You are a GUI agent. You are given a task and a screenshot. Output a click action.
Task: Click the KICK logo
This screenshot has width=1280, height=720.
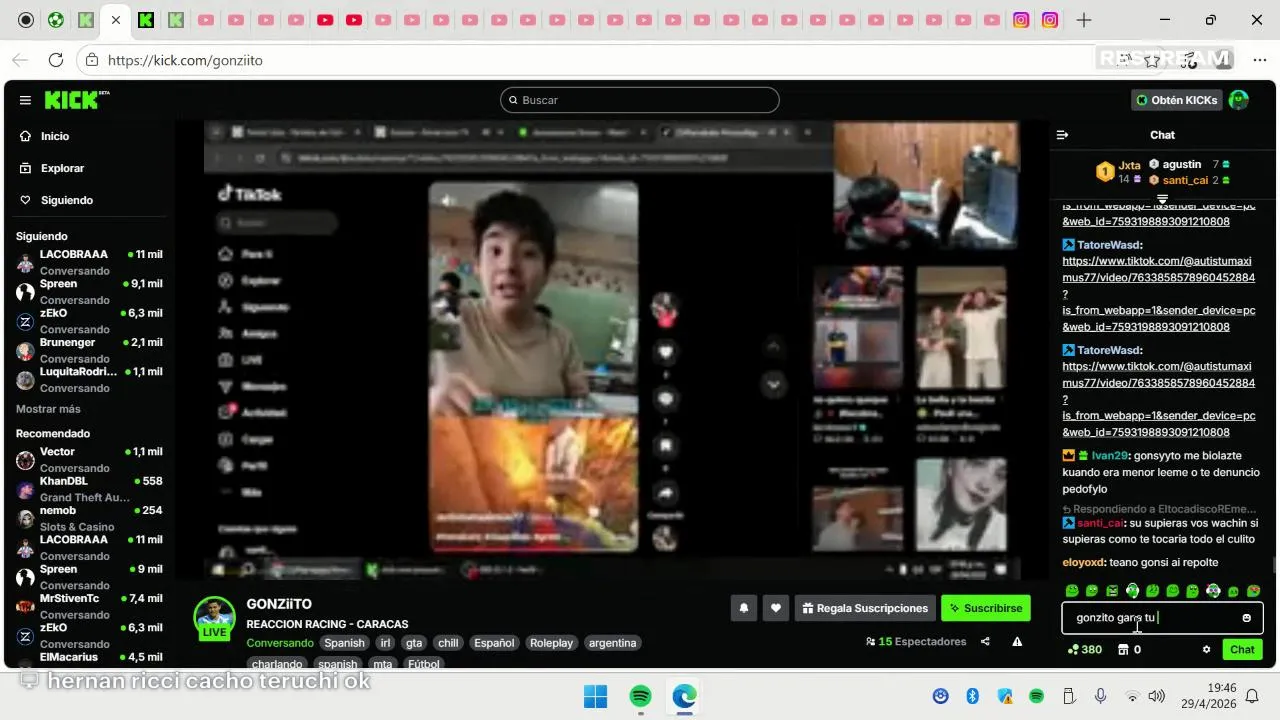(x=75, y=100)
